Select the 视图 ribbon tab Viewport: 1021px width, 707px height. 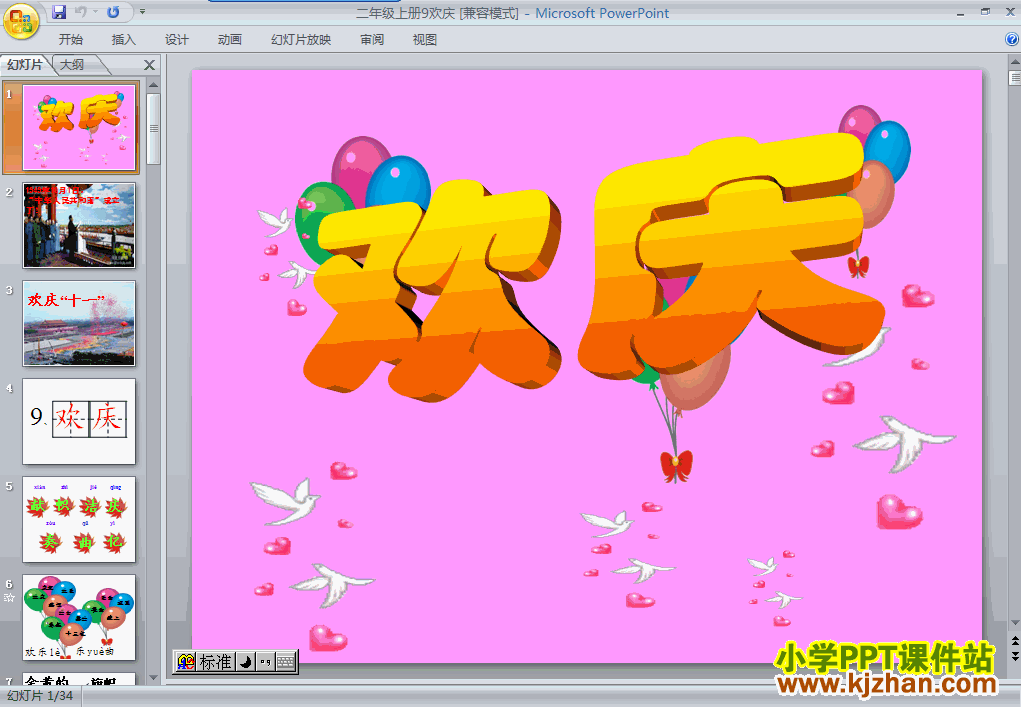(x=425, y=40)
